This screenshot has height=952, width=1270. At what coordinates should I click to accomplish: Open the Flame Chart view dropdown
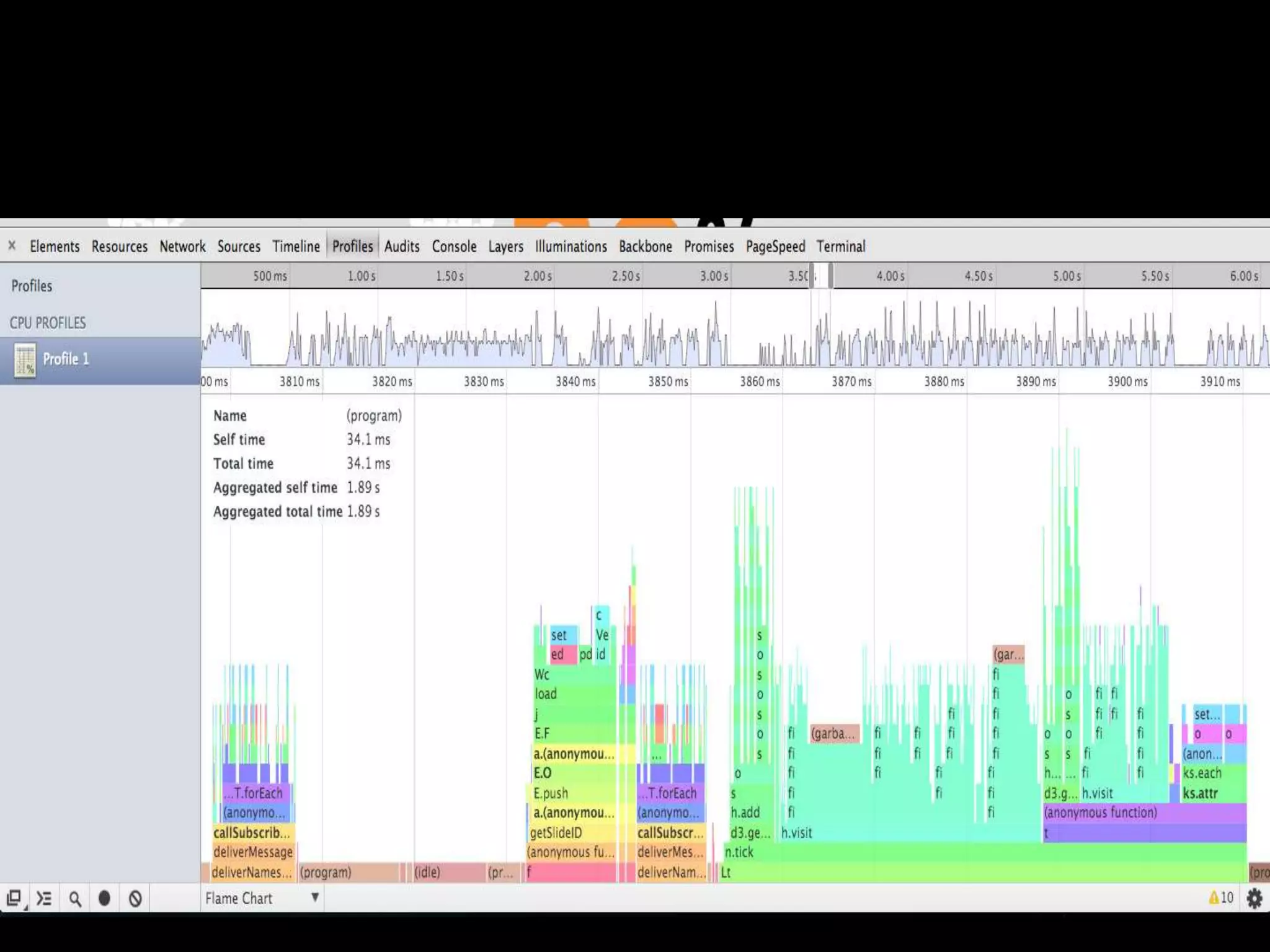pyautogui.click(x=260, y=898)
